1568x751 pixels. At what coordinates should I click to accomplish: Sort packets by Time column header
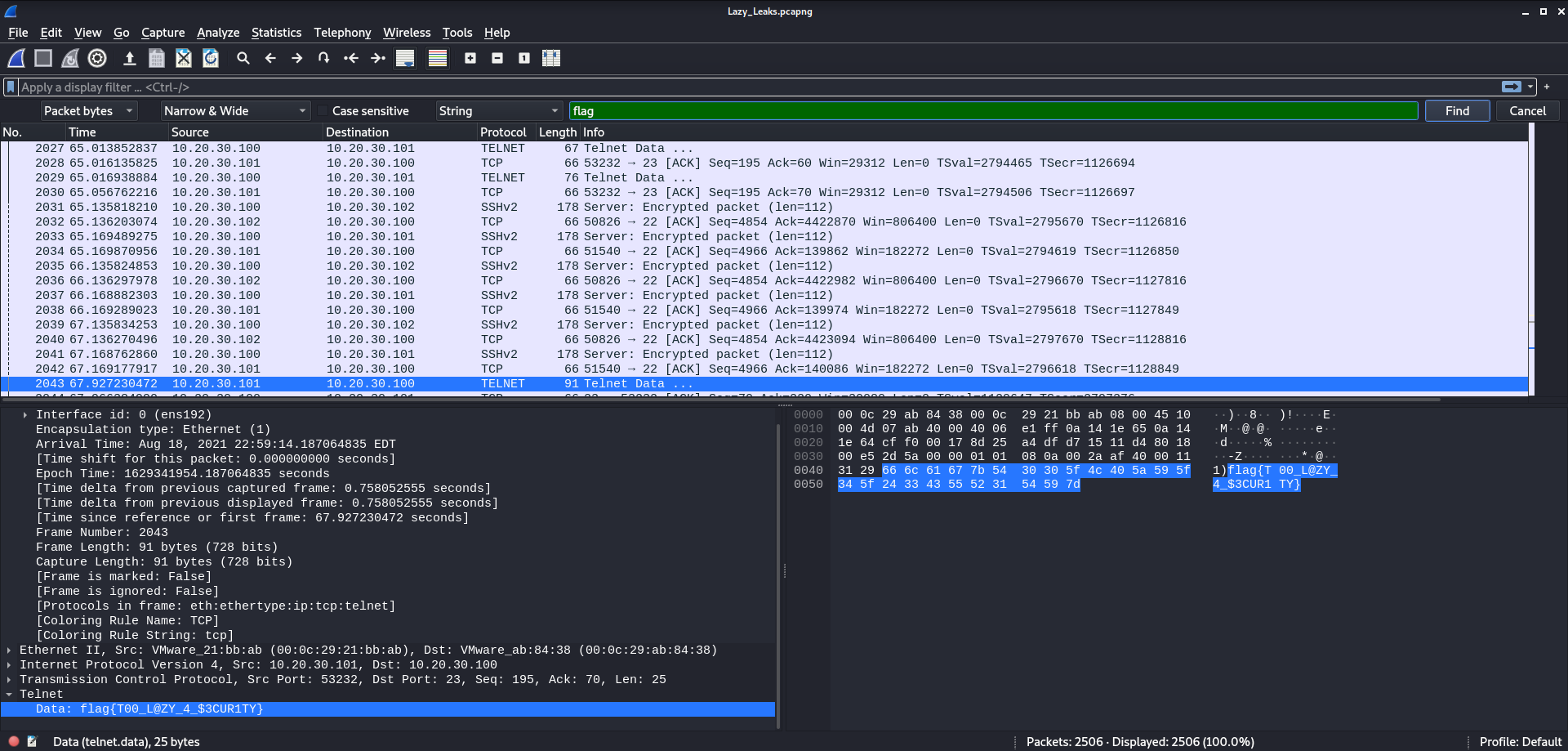[x=117, y=132]
